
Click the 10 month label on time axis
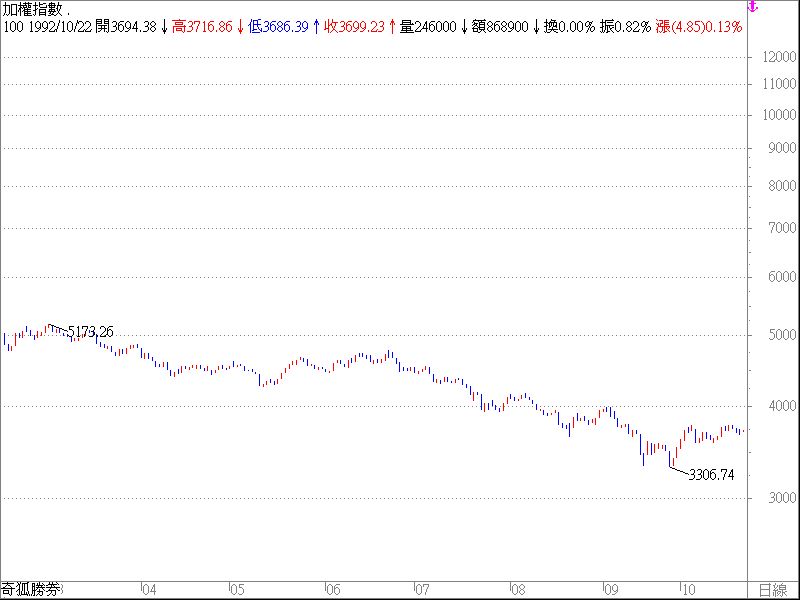point(688,590)
